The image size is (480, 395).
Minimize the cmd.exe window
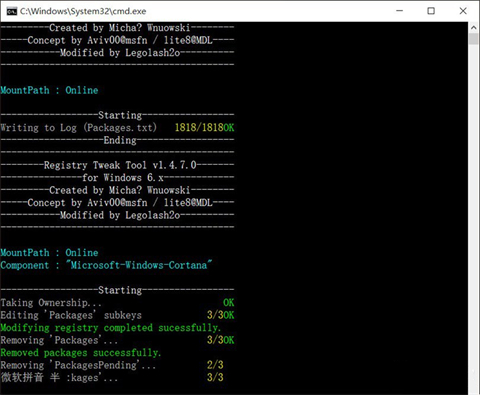[x=399, y=11]
